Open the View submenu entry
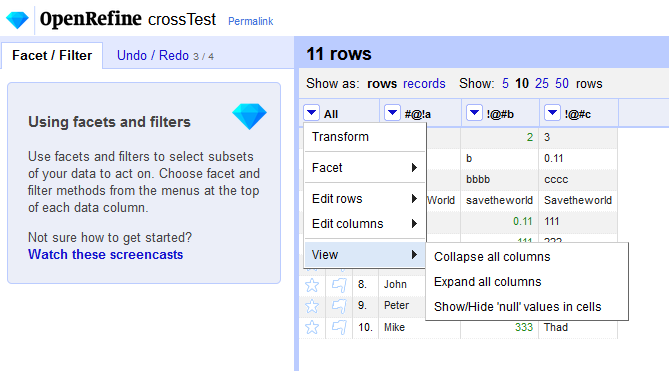Viewport: 669px width, 371px height. [365, 255]
